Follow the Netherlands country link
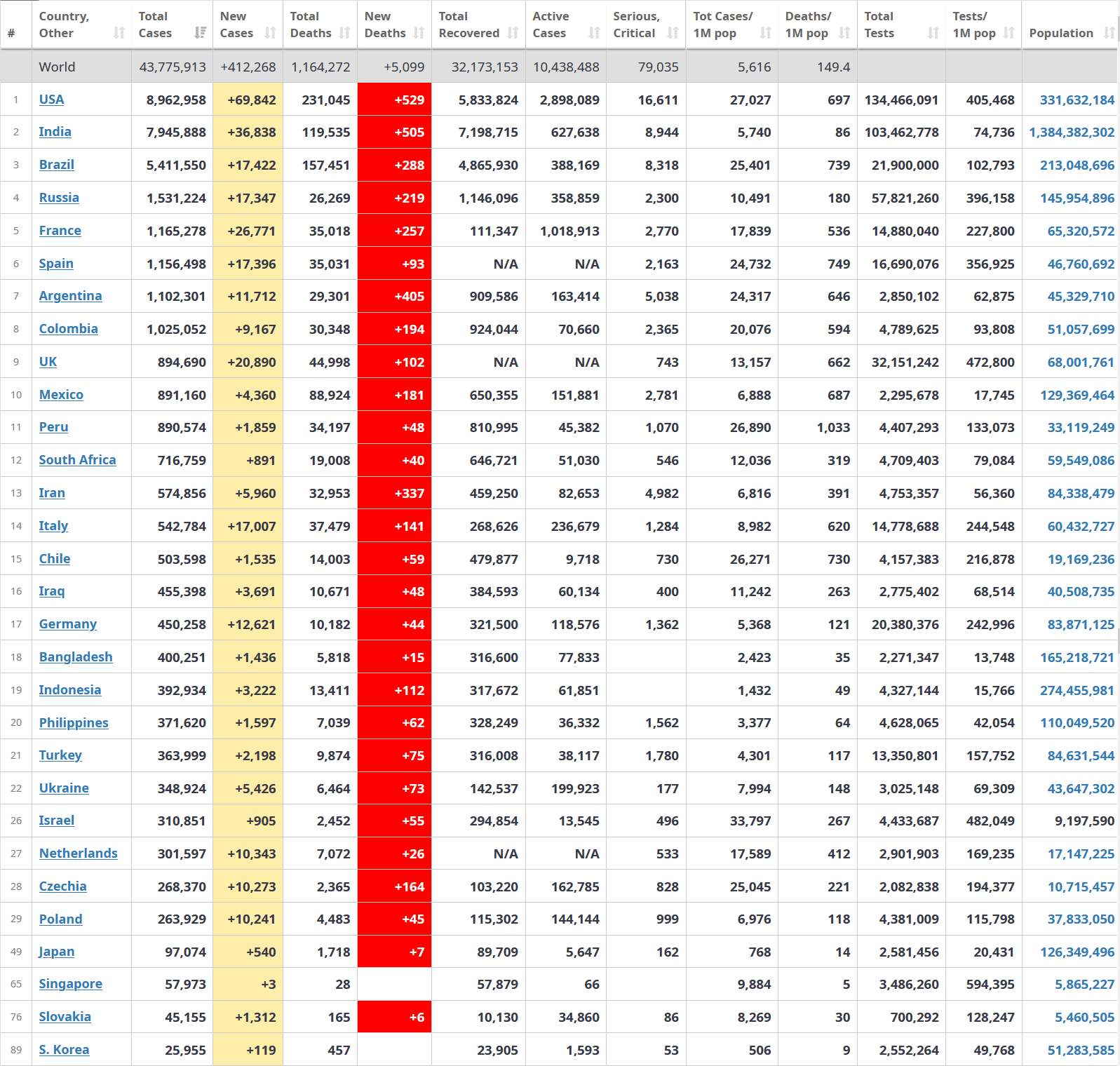 [x=78, y=854]
